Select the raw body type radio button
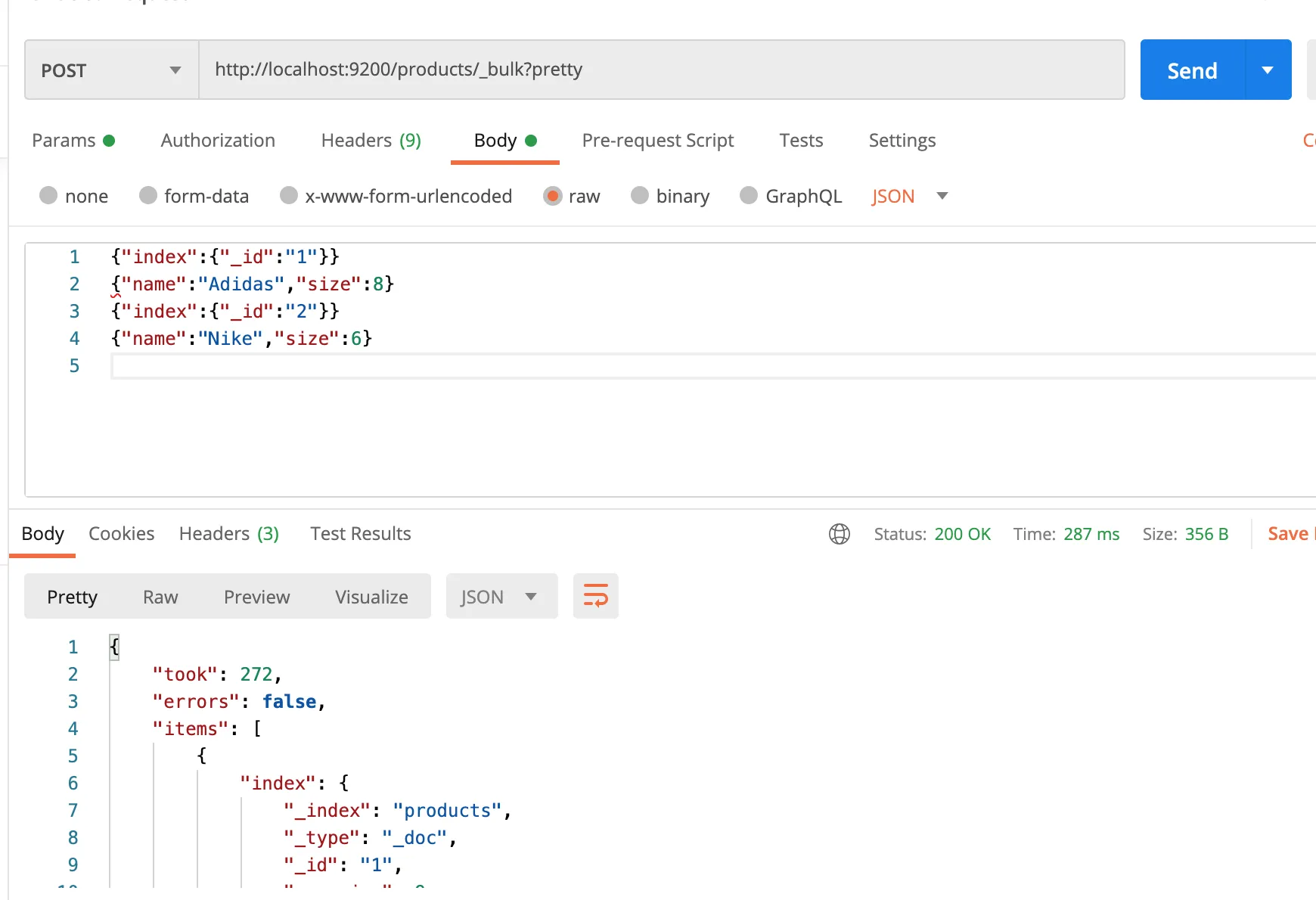The height and width of the screenshot is (900, 1316). 553,197
